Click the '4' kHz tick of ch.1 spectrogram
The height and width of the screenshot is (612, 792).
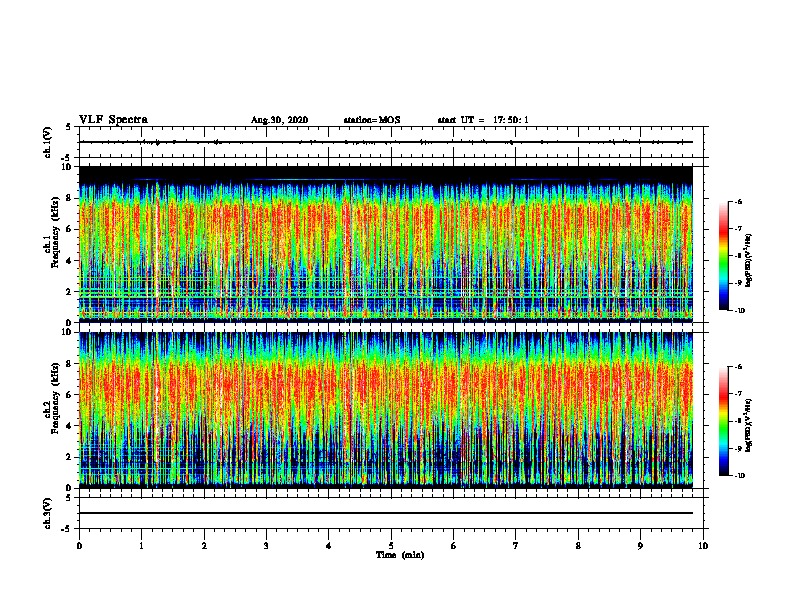pos(69,261)
